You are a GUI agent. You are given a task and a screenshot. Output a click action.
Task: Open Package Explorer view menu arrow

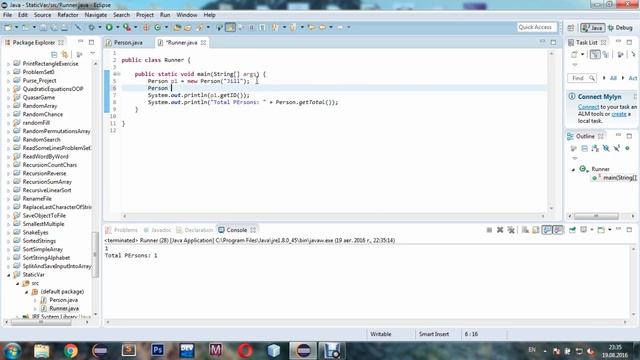pyautogui.click(x=92, y=53)
